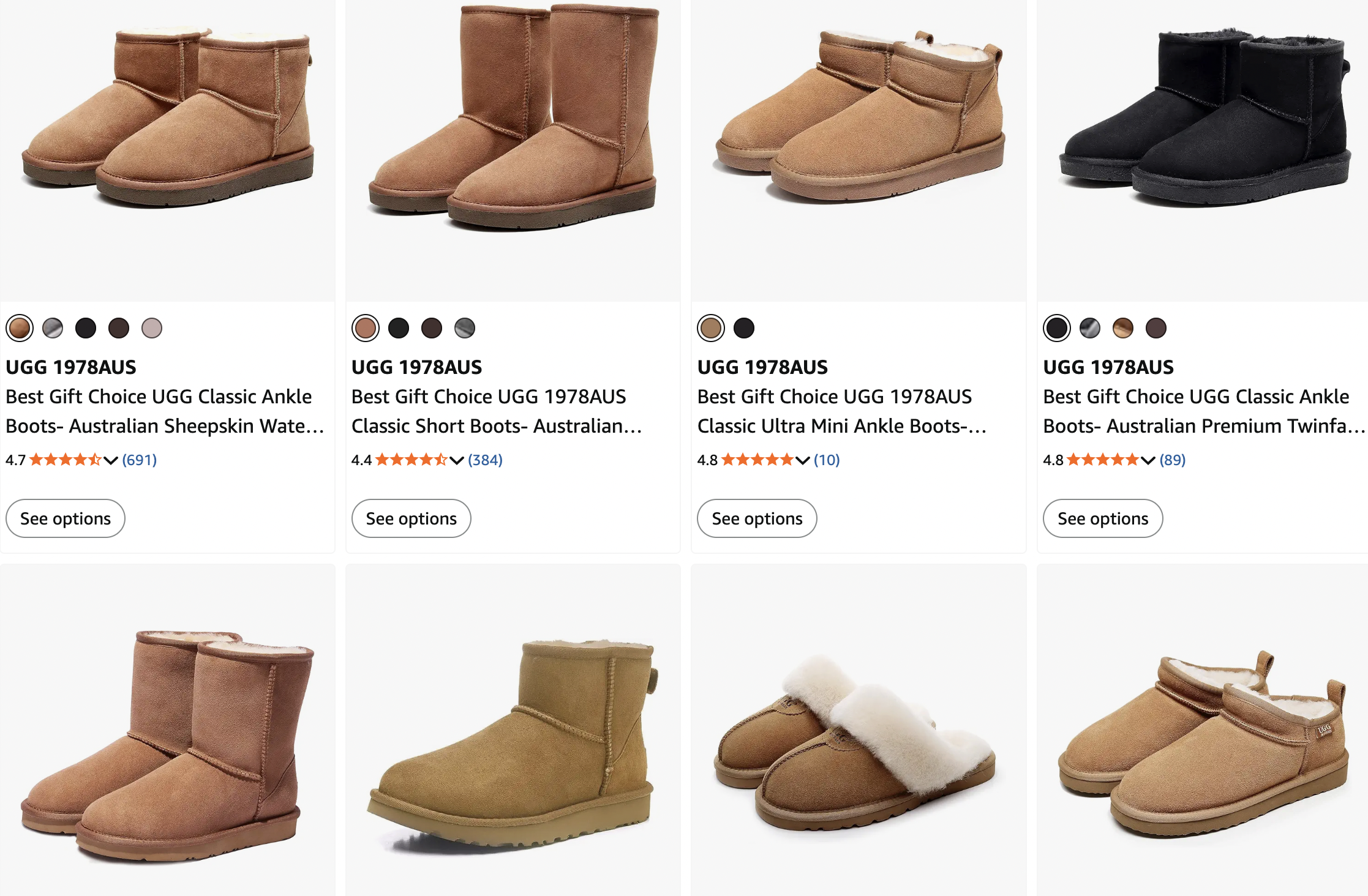Select the light pink swatch on the first product
The image size is (1368, 896).
click(x=152, y=328)
